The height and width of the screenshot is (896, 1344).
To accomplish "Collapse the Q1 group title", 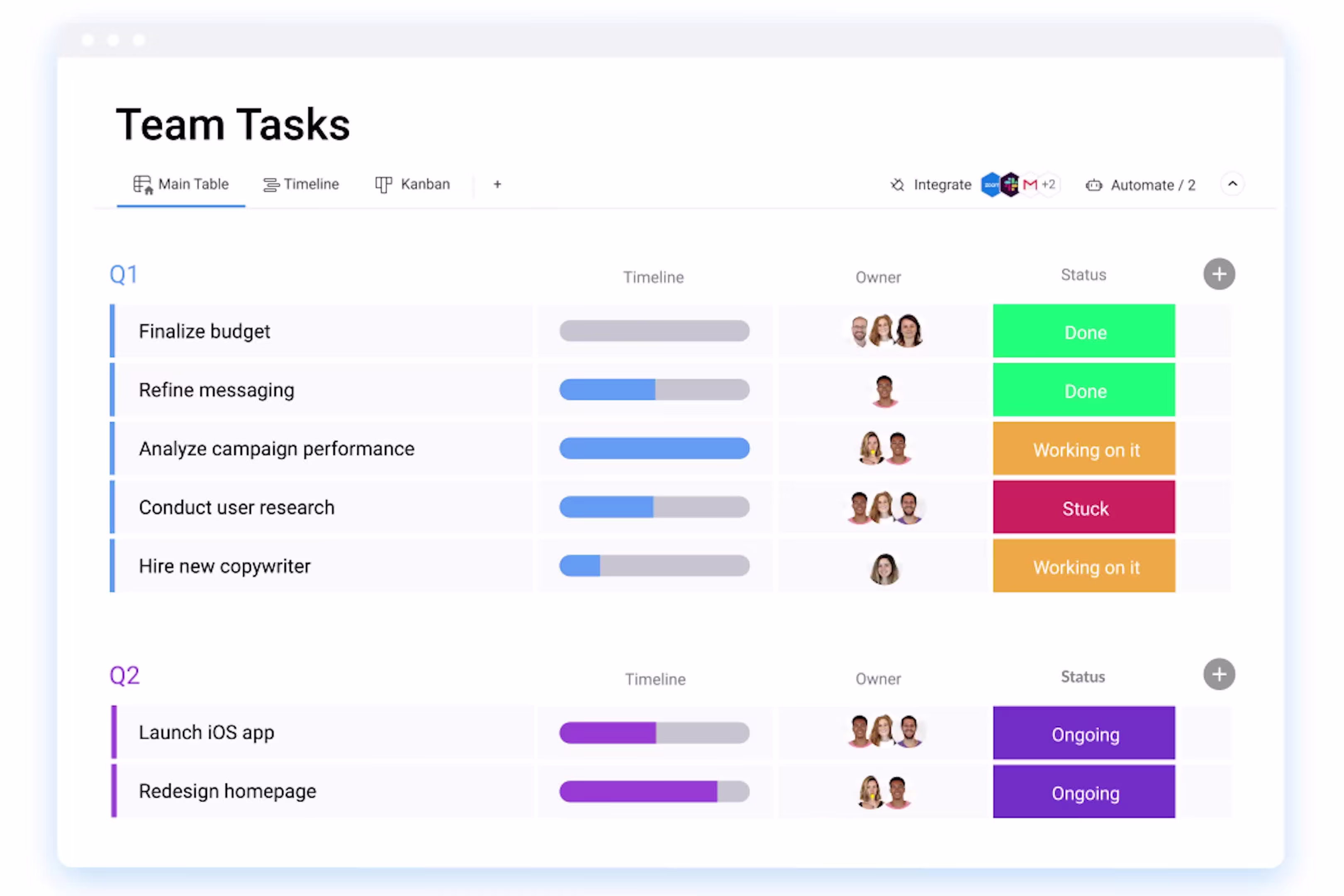I will pos(124,275).
